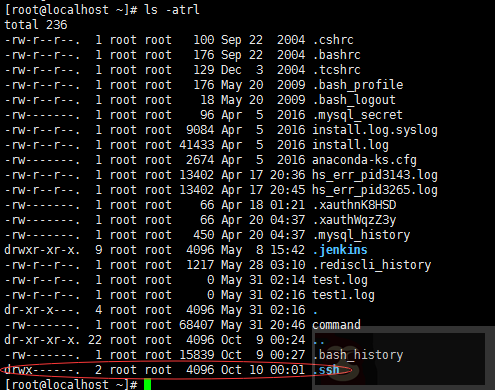Select the hs_err_pid3143.log file name

tap(375, 175)
